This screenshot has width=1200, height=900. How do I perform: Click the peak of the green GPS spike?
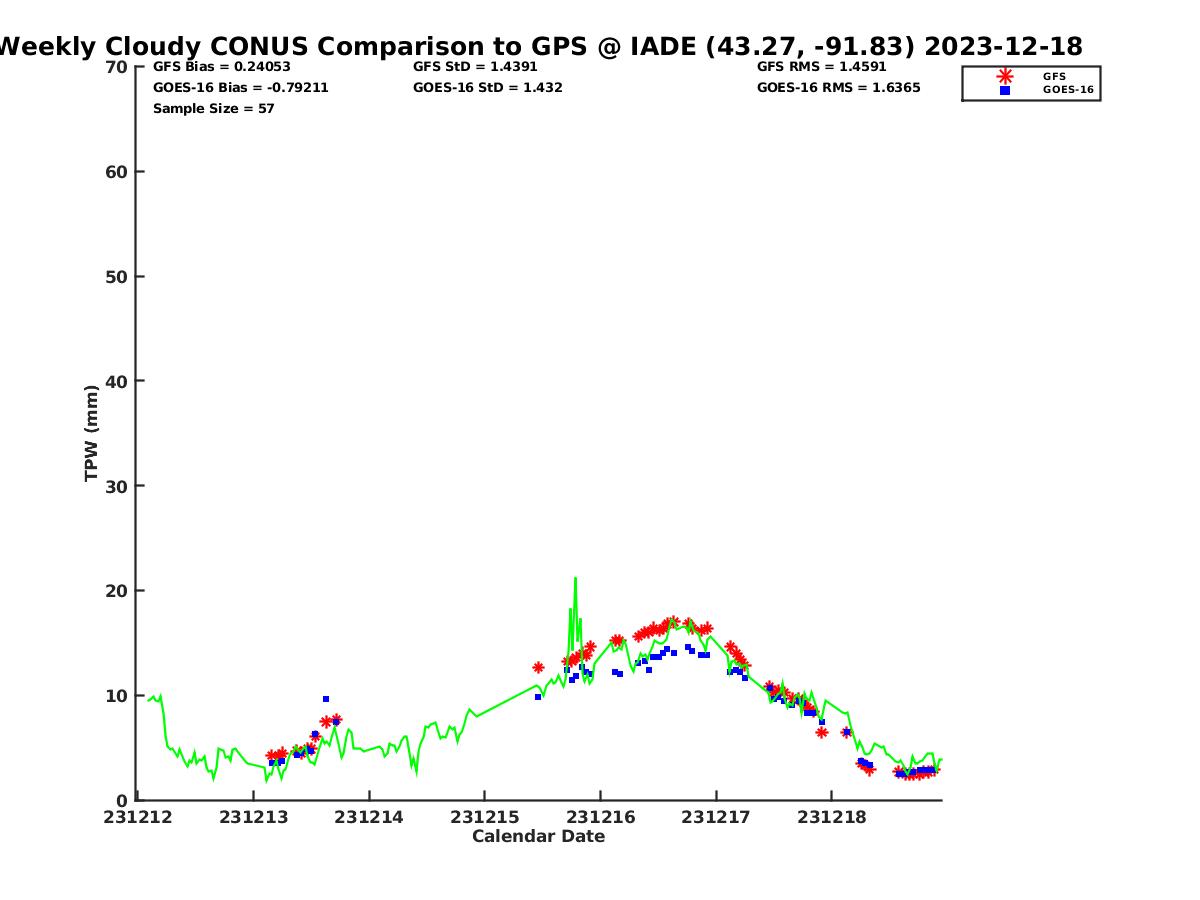(x=575, y=578)
